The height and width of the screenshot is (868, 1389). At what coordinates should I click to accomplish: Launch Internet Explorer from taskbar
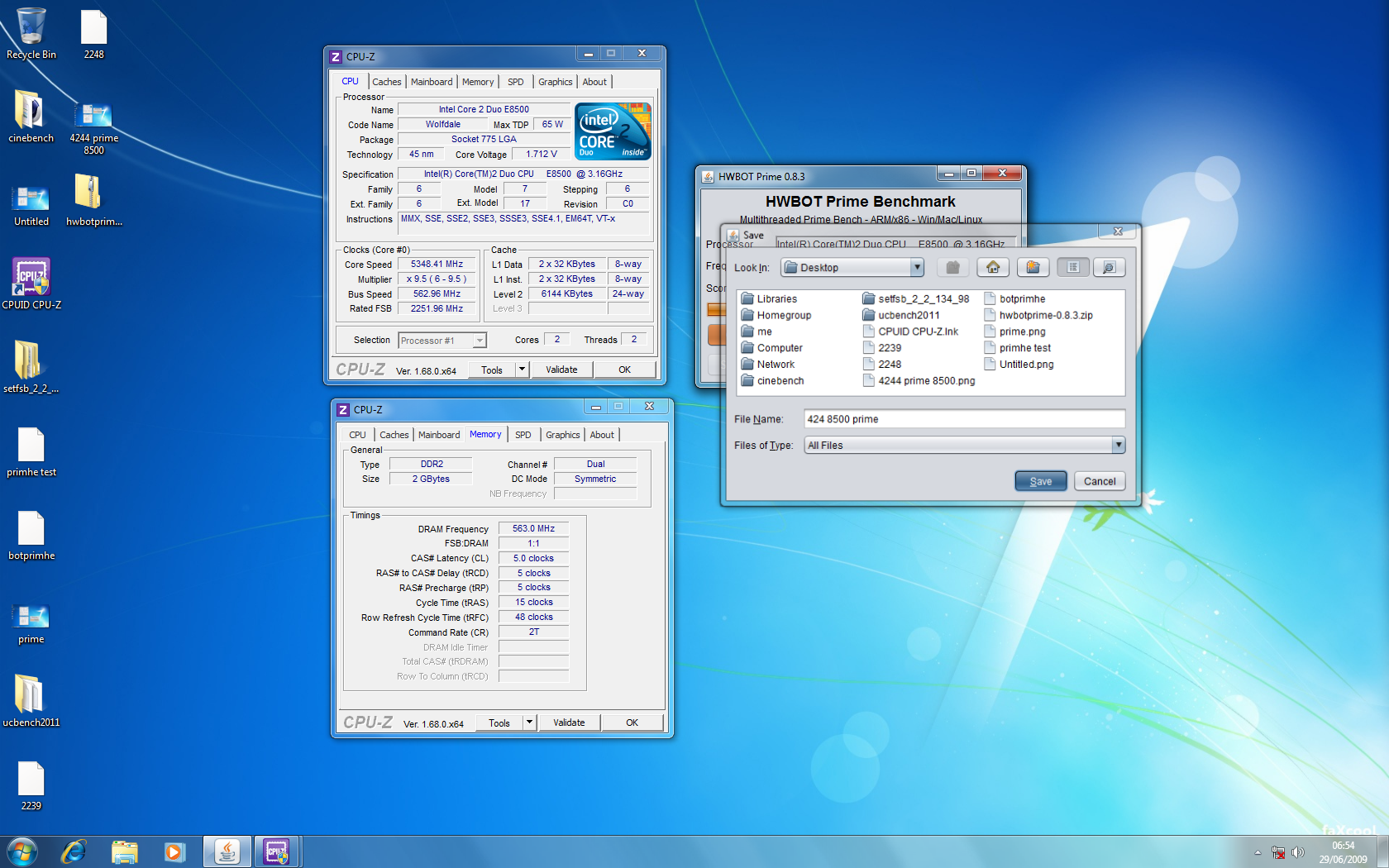74,851
